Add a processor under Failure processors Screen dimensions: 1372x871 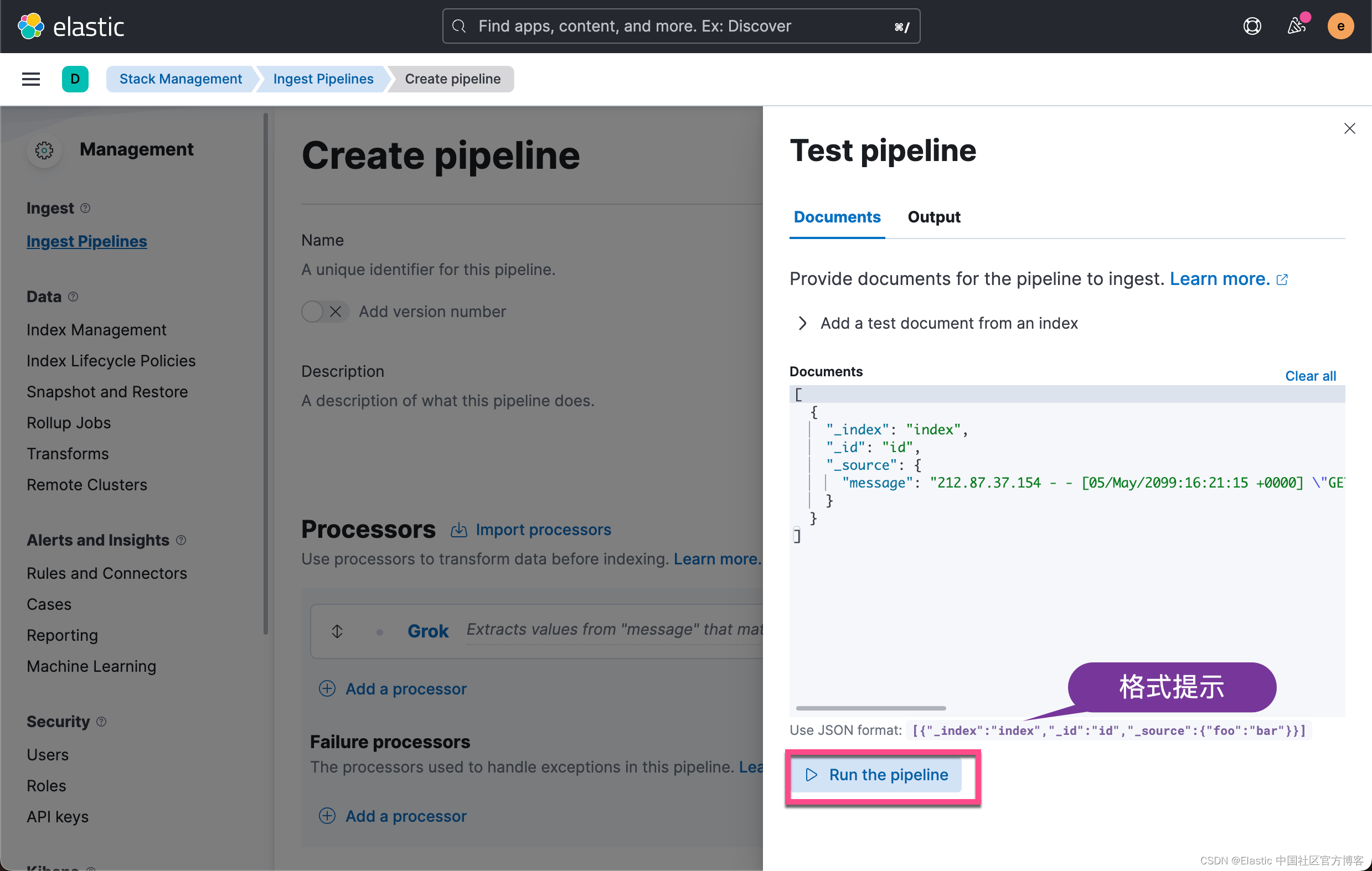click(x=392, y=816)
